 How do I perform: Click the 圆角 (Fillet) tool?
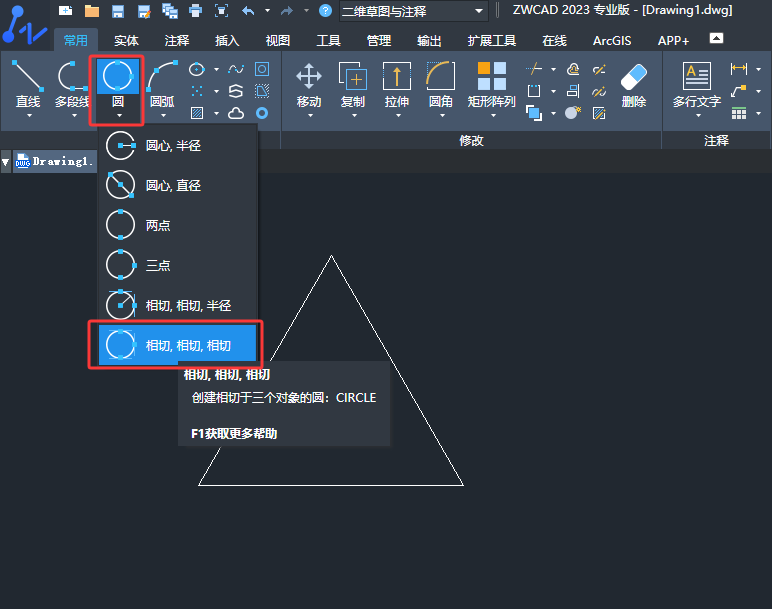pyautogui.click(x=441, y=84)
